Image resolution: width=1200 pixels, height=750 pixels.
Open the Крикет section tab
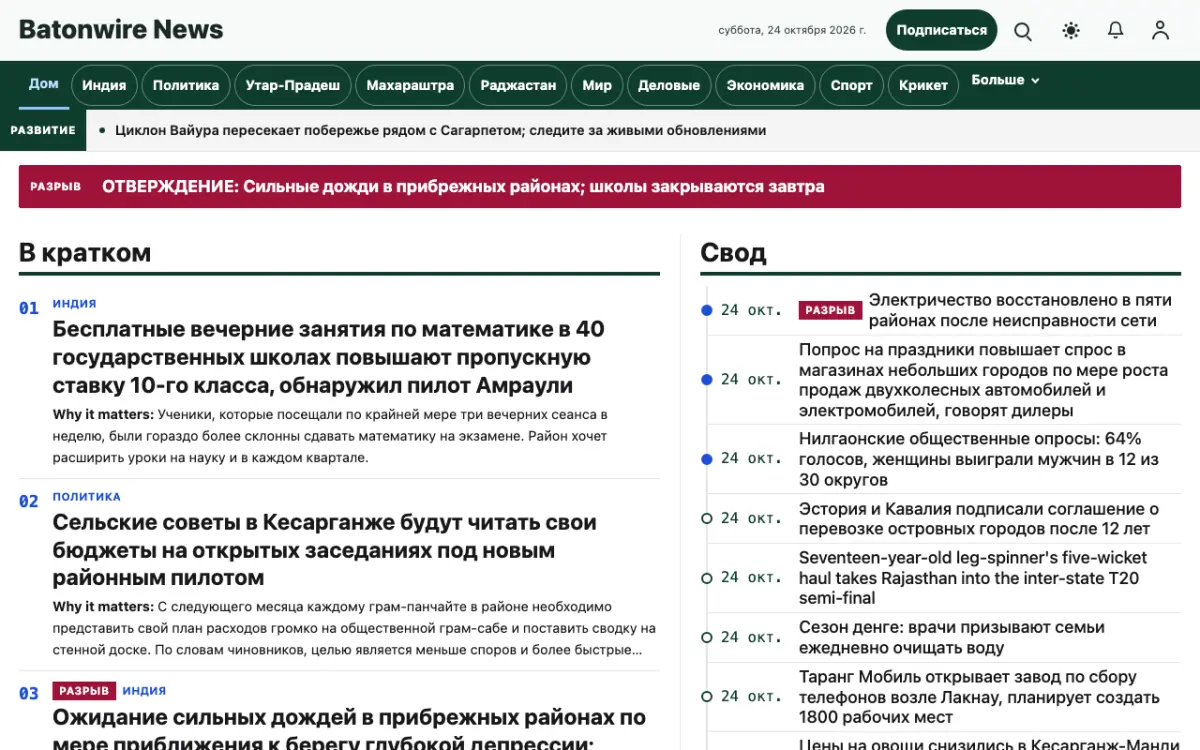[923, 85]
